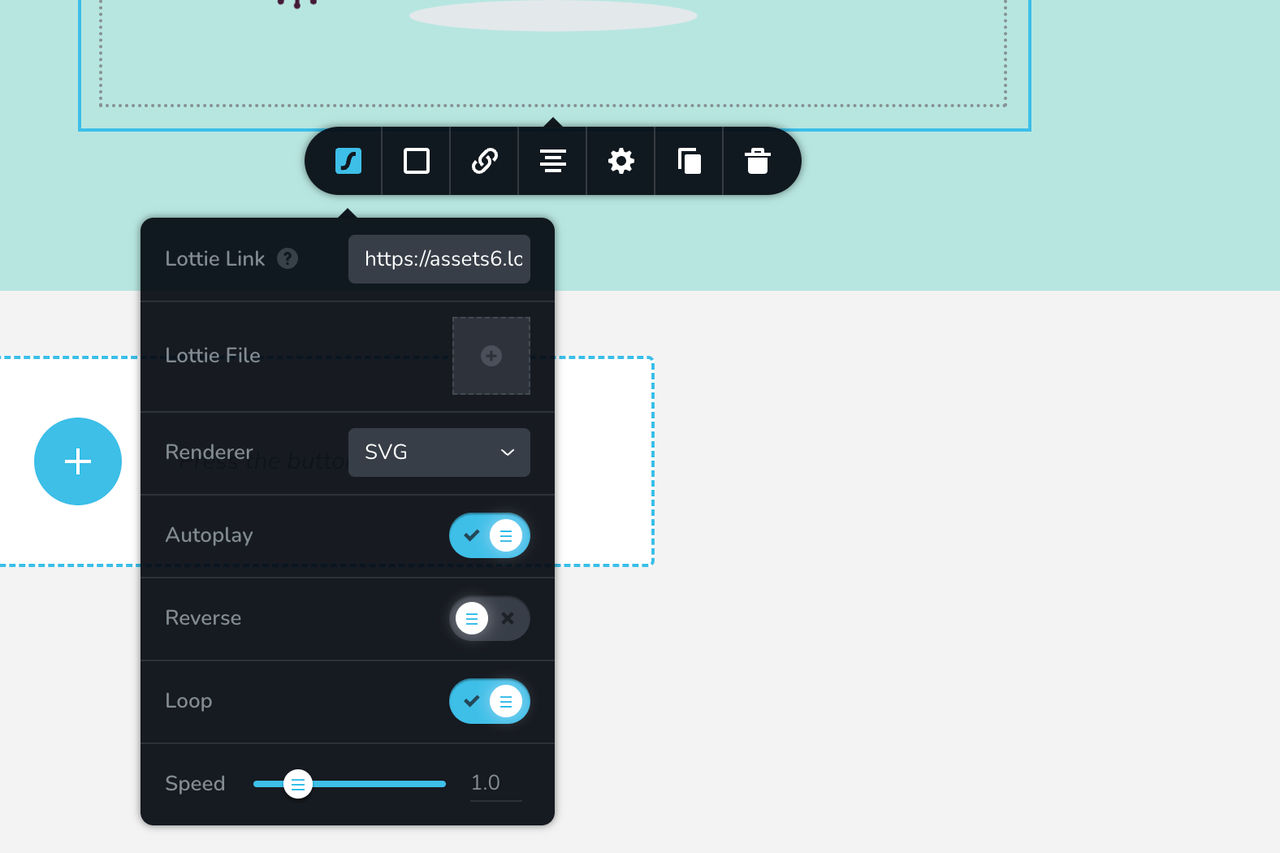
Task: Click the Speed value 1.0 field
Action: pyautogui.click(x=496, y=783)
